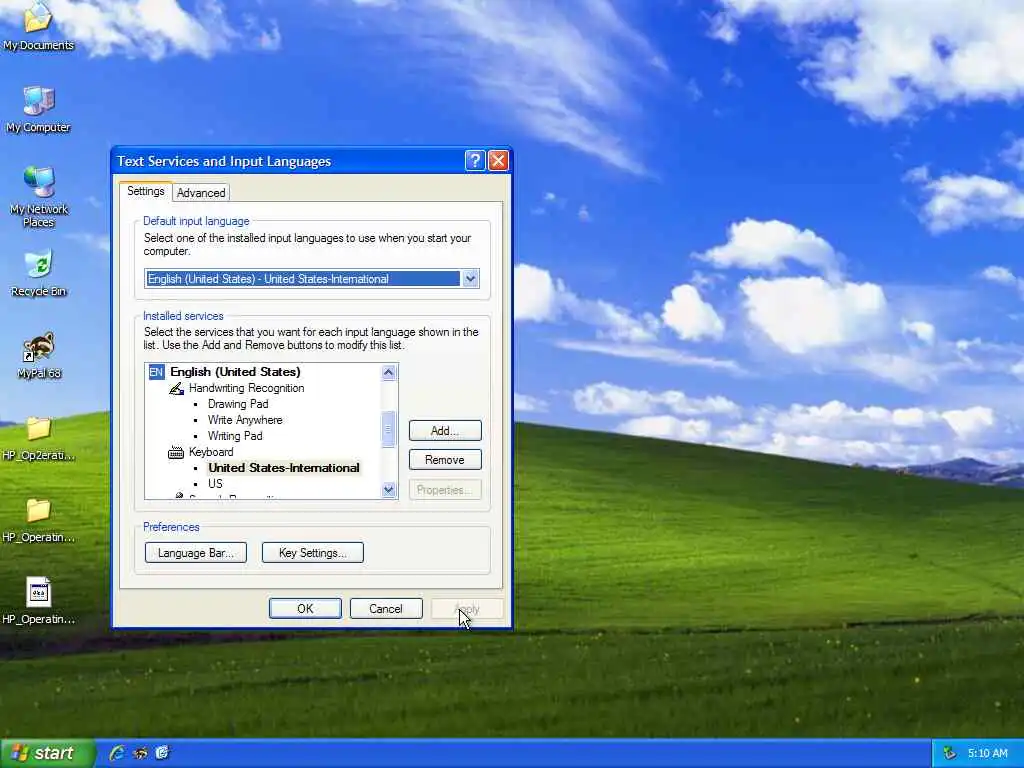This screenshot has width=1024, height=768.
Task: Launch MyPal 68 browser shortcut
Action: 39,356
